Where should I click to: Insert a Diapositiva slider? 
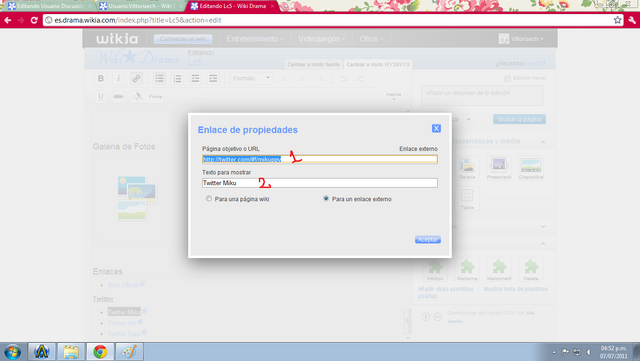coord(531,168)
